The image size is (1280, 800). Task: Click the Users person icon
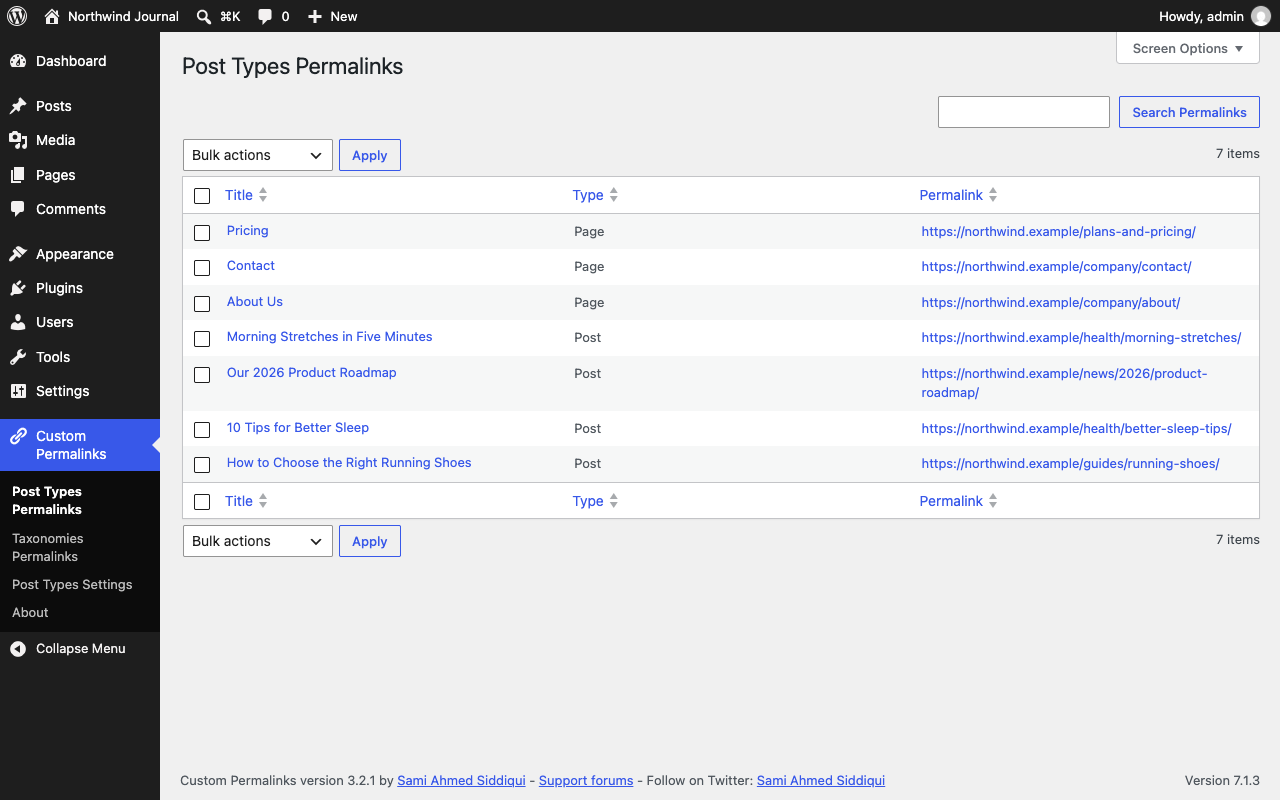point(18,322)
